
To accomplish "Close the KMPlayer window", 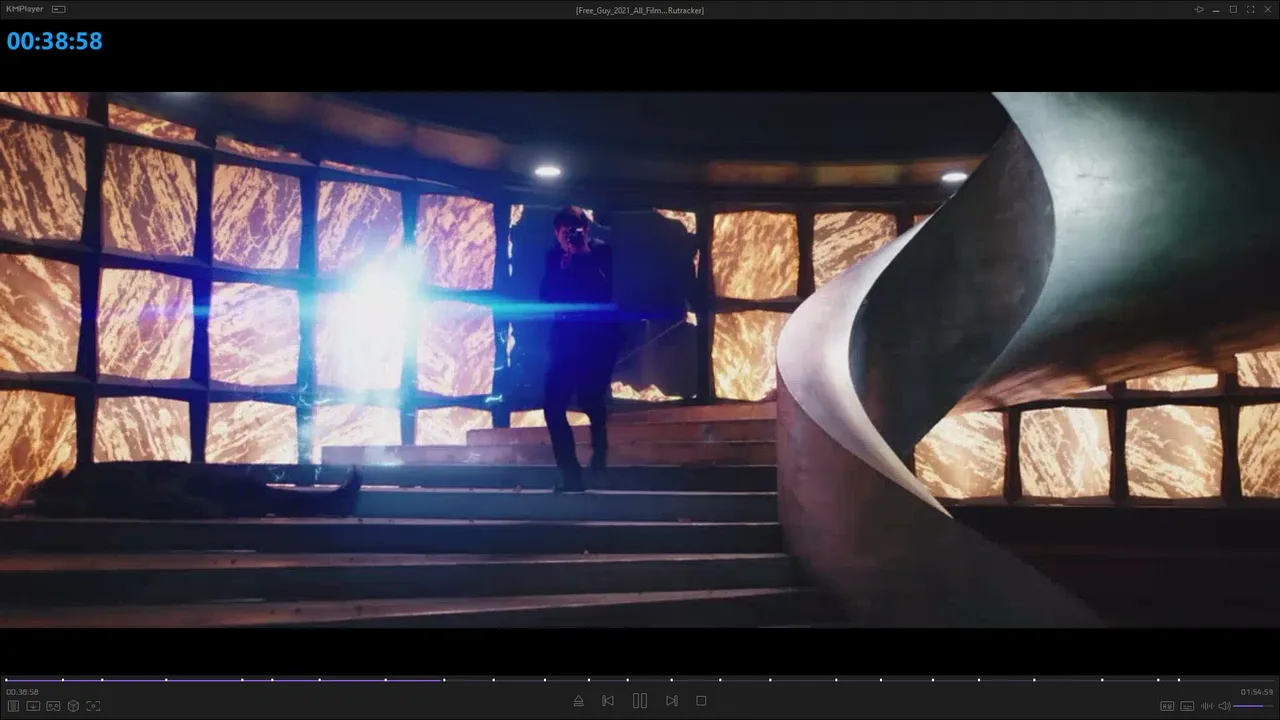I will tap(1267, 9).
